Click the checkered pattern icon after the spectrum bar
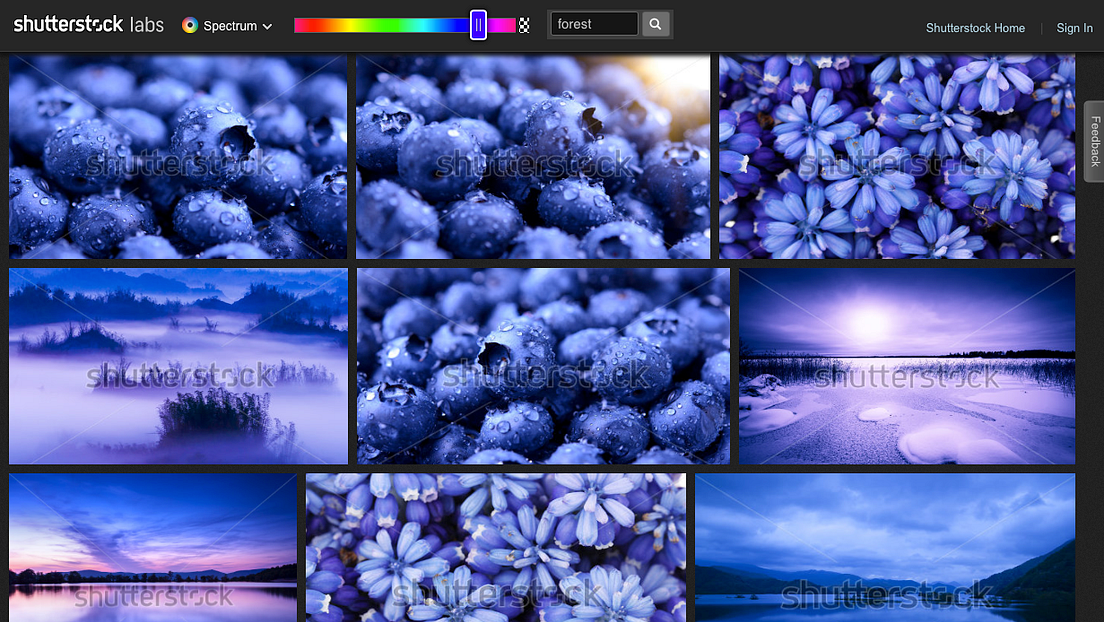 [524, 24]
